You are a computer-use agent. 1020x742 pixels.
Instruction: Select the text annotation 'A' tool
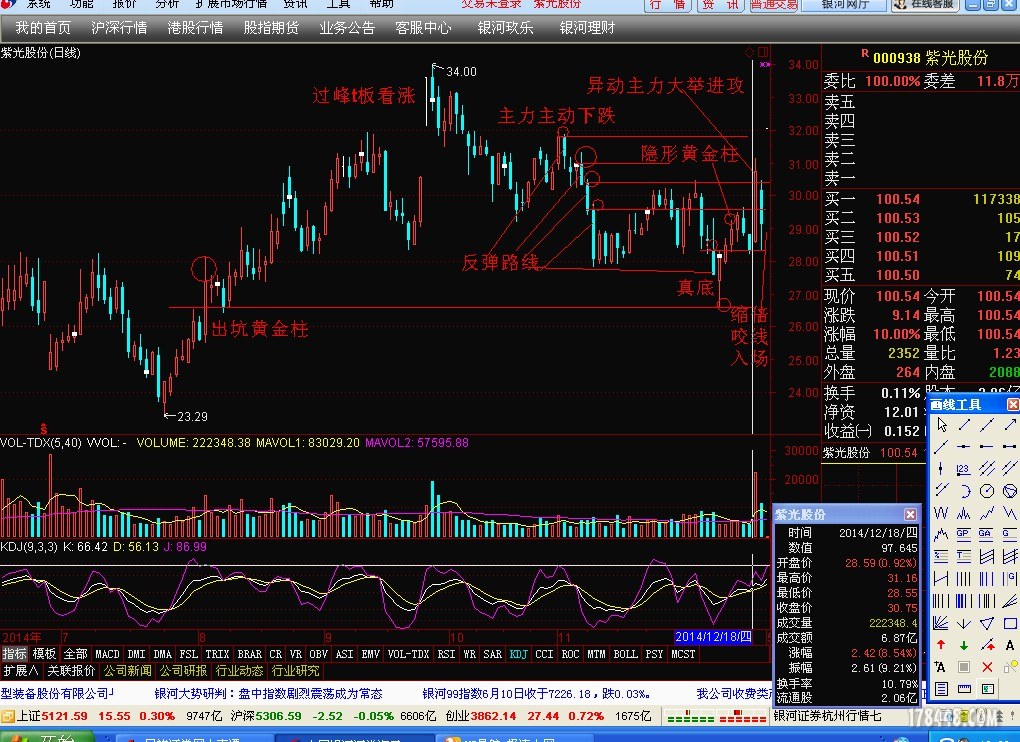pyautogui.click(x=1010, y=645)
